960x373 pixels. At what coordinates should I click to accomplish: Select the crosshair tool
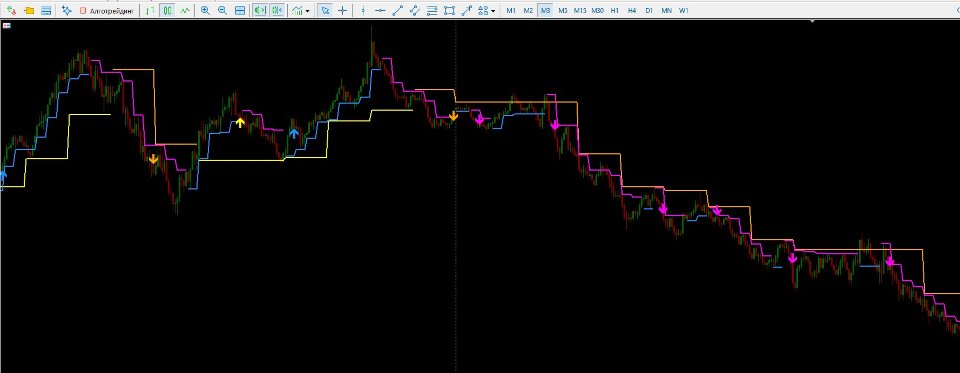point(342,10)
